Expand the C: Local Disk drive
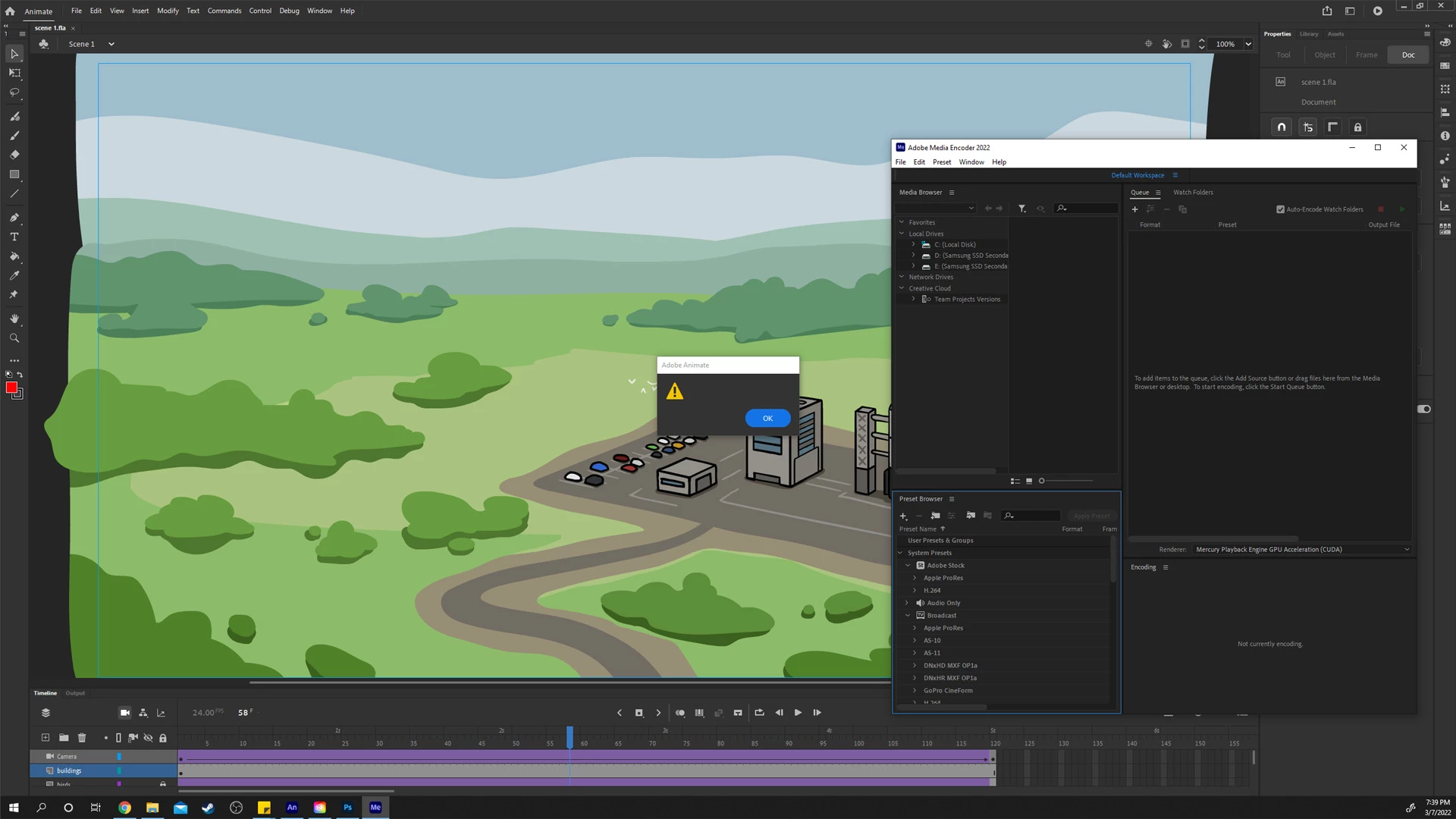1456x819 pixels. 913,245
